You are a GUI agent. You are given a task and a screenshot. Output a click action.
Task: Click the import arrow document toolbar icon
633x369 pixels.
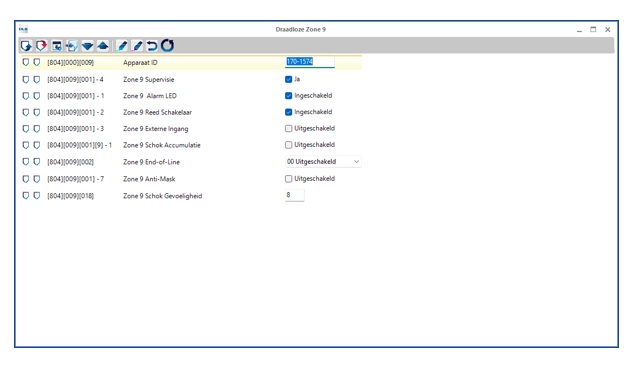[72, 46]
